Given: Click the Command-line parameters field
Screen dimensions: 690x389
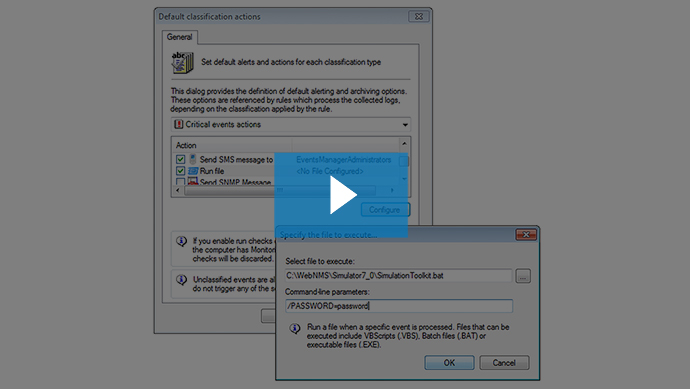Looking at the screenshot, I should (399, 306).
